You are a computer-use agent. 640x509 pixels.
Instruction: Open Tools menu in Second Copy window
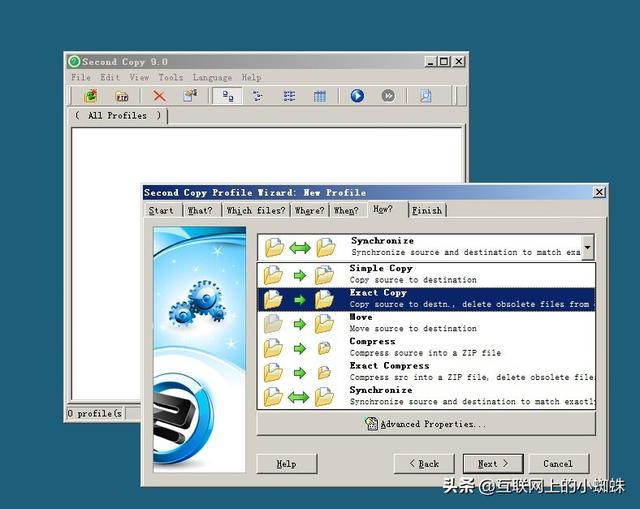[171, 77]
